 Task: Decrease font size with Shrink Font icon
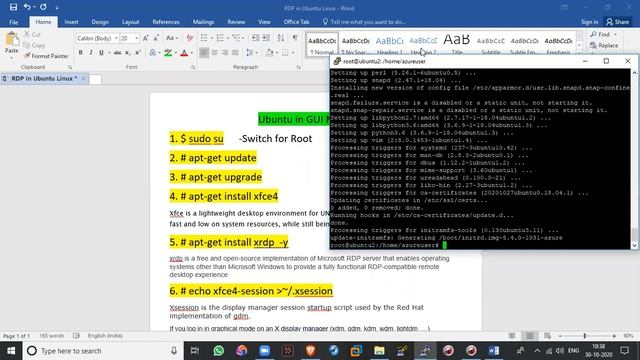156,38
